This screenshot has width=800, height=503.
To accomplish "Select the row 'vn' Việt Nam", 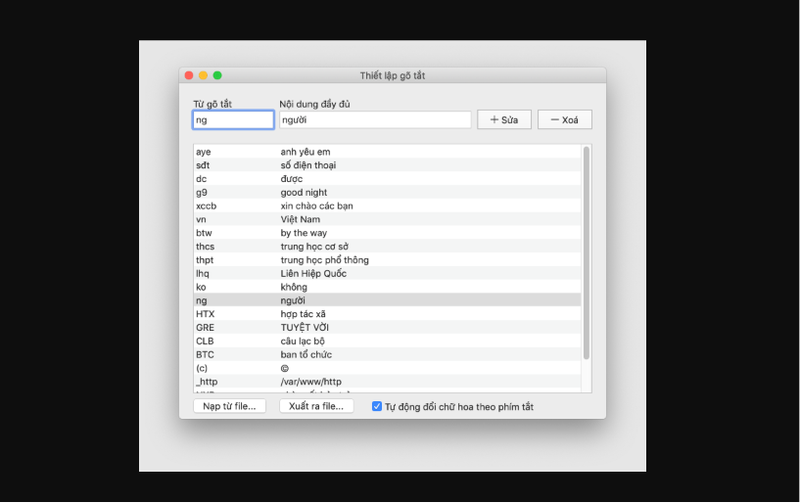I will (387, 219).
